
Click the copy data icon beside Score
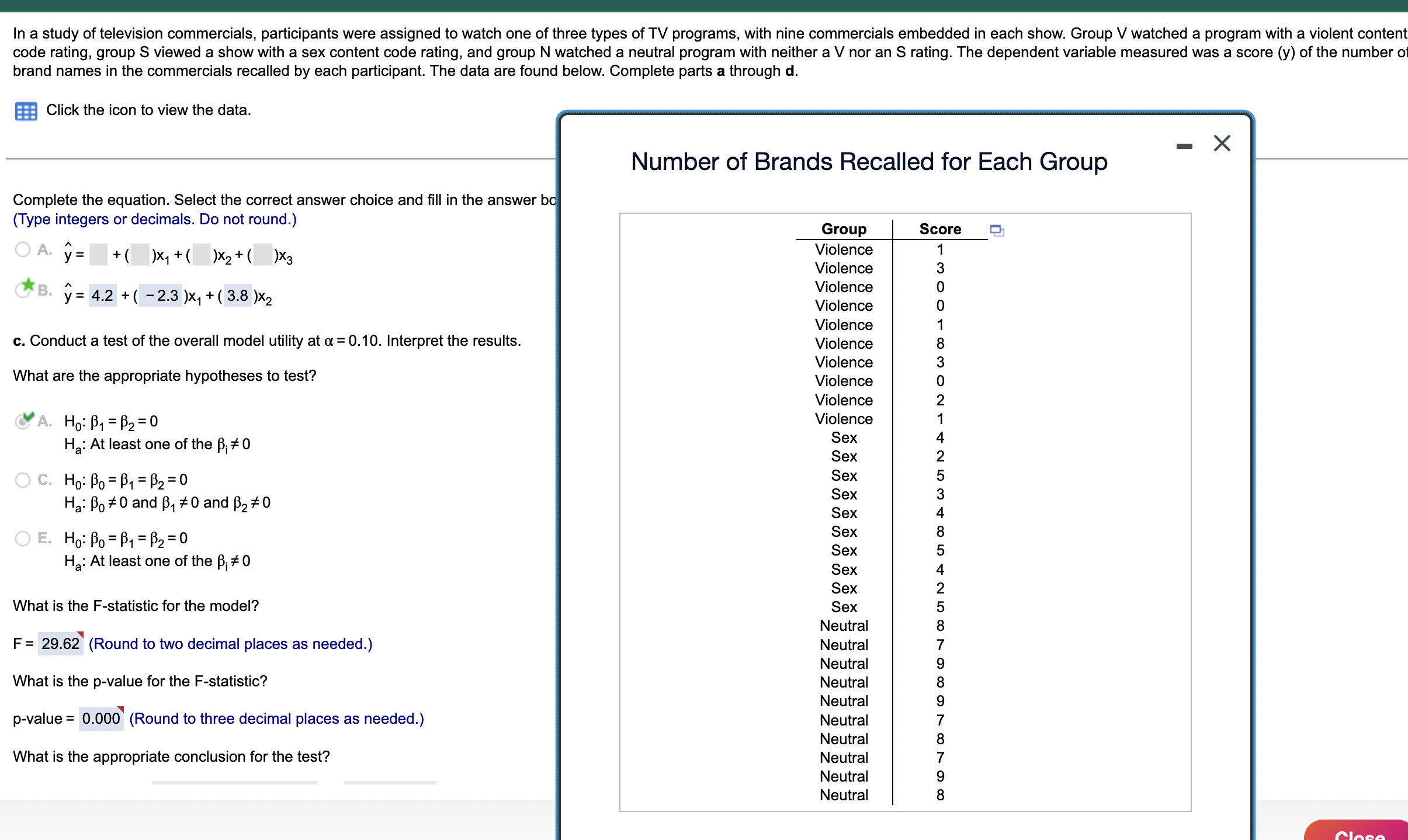pyautogui.click(x=997, y=230)
